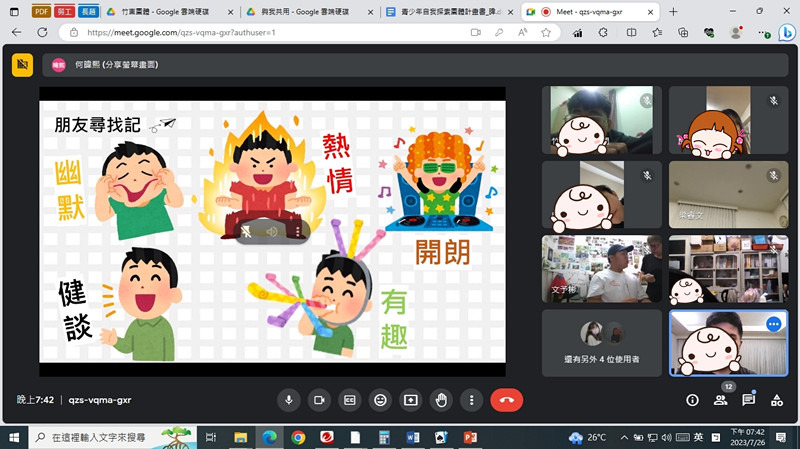Show the participants list panel
The width and height of the screenshot is (800, 449).
pos(720,400)
